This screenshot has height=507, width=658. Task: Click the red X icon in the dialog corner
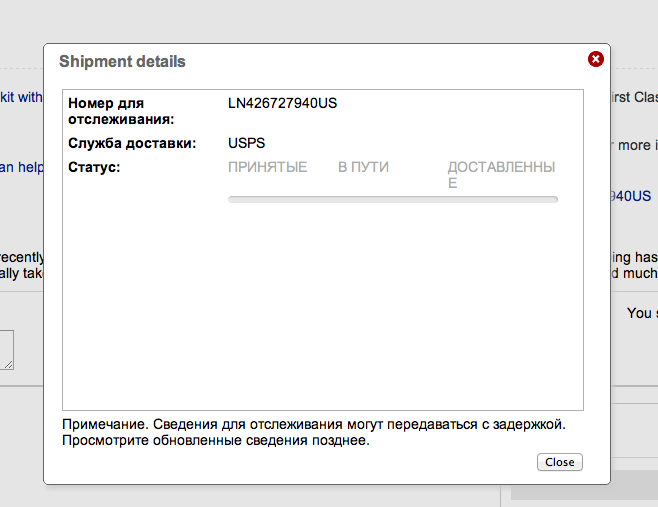(x=596, y=60)
